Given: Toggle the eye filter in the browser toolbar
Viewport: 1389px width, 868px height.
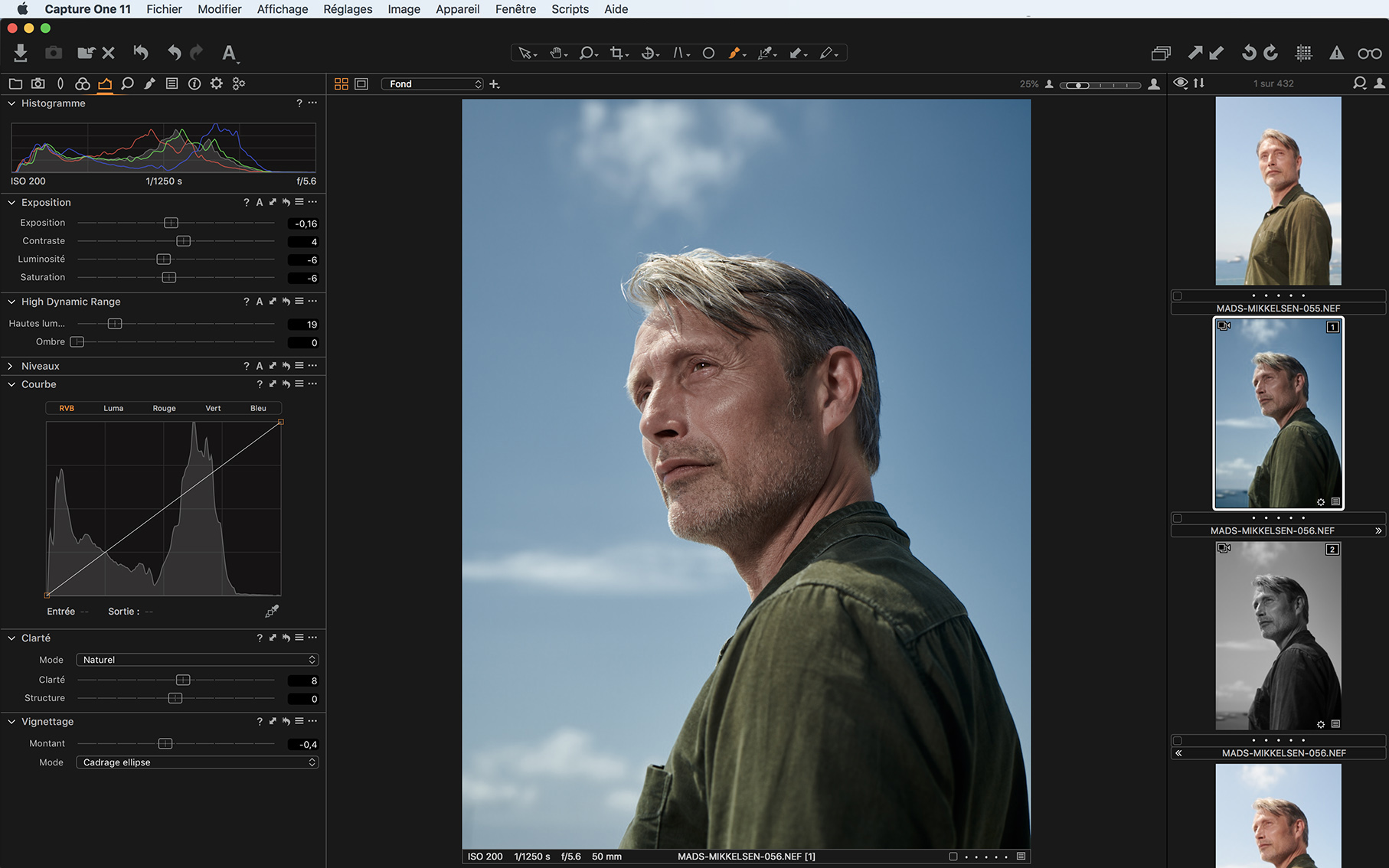Looking at the screenshot, I should click(x=1180, y=83).
